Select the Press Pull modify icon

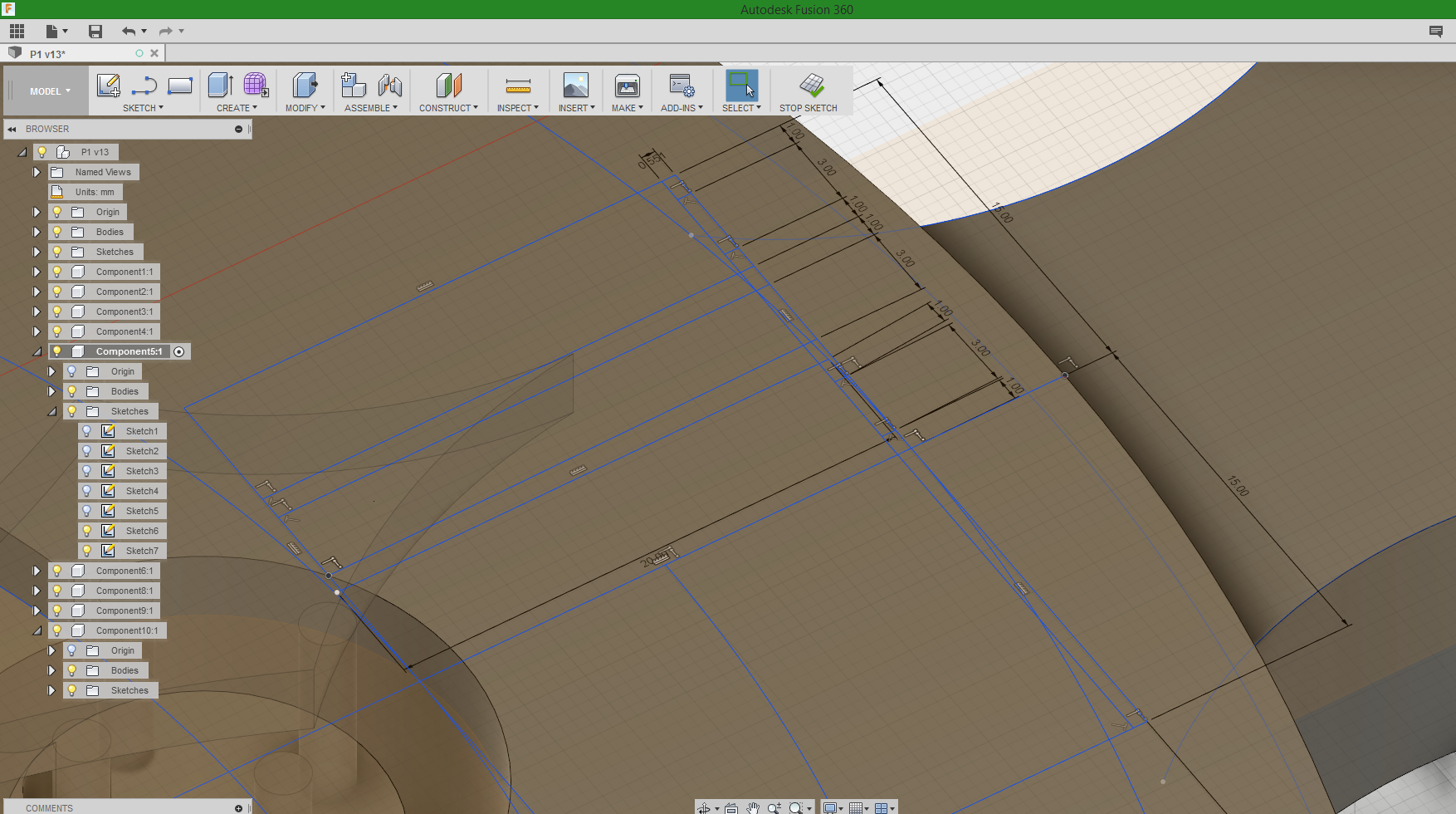(305, 85)
